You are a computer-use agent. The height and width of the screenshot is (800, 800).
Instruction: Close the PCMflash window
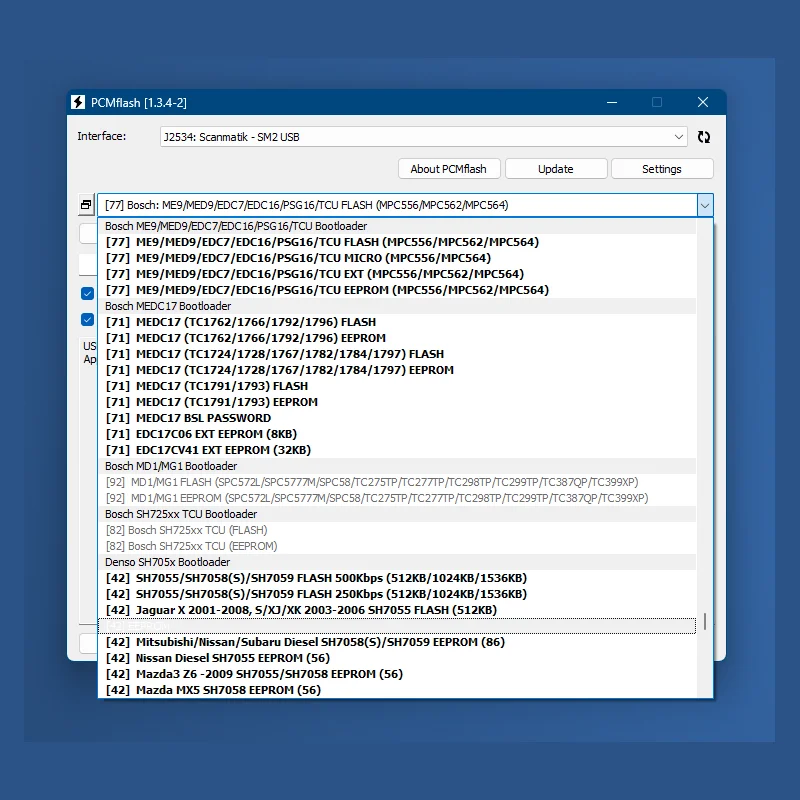click(x=703, y=103)
